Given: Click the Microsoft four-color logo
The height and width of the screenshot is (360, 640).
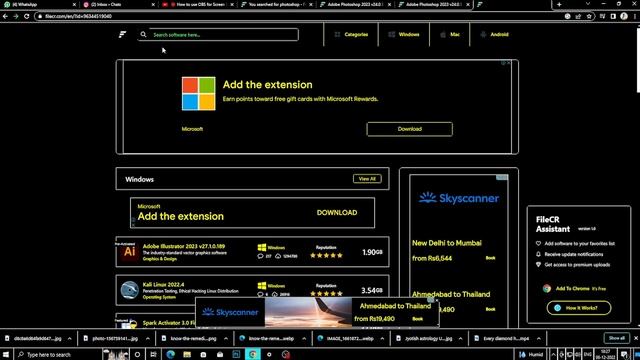Looking at the screenshot, I should pyautogui.click(x=198, y=93).
